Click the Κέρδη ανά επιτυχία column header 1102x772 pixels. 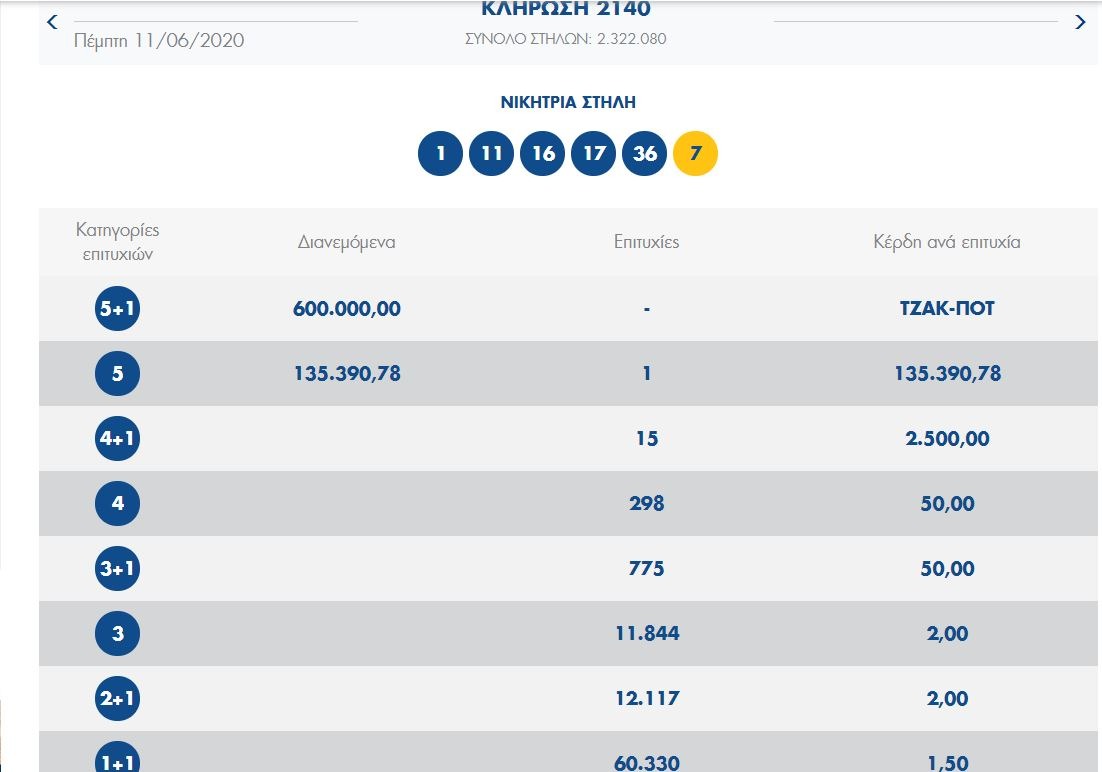point(947,242)
